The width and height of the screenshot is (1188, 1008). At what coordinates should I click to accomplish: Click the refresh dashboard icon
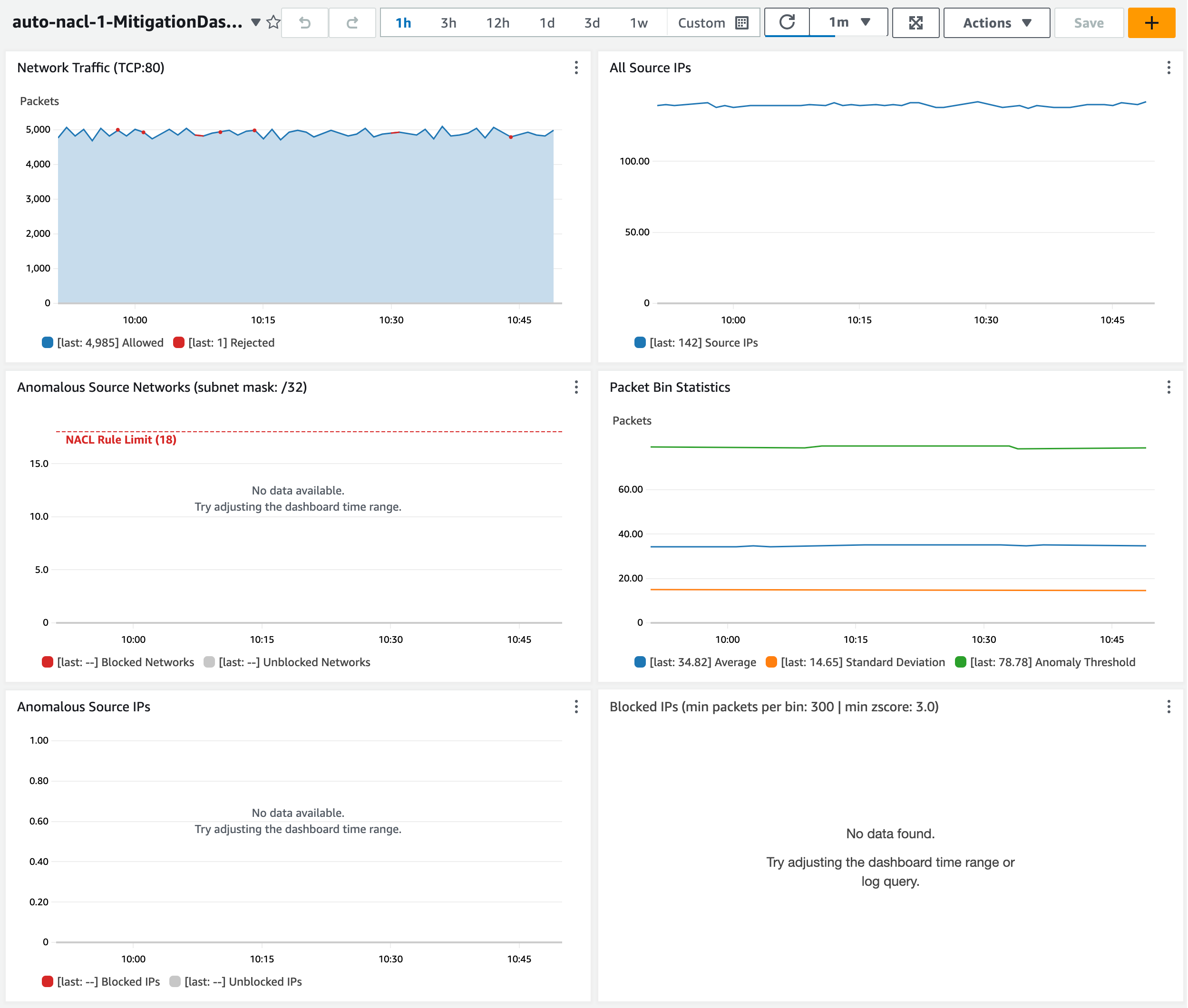pos(788,23)
